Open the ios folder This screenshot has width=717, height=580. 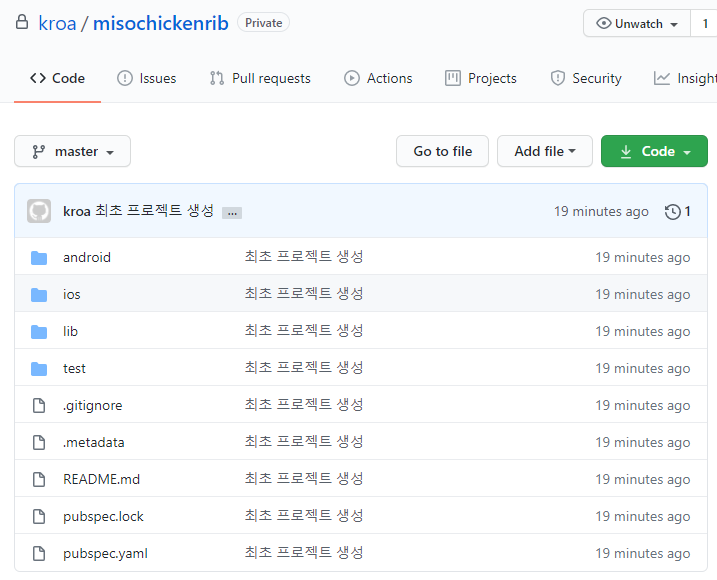(72, 295)
